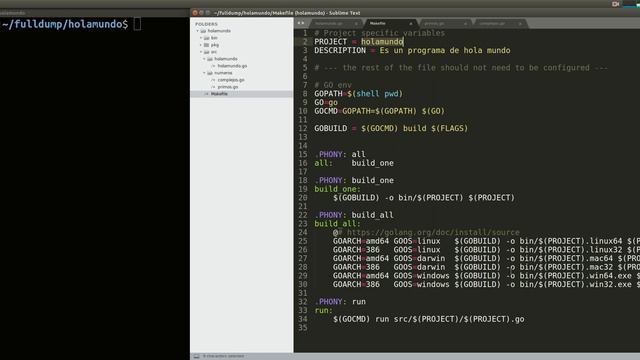Screen dimensions: 640x360
Task: Close the holamundo.go tab
Action: [356, 24]
